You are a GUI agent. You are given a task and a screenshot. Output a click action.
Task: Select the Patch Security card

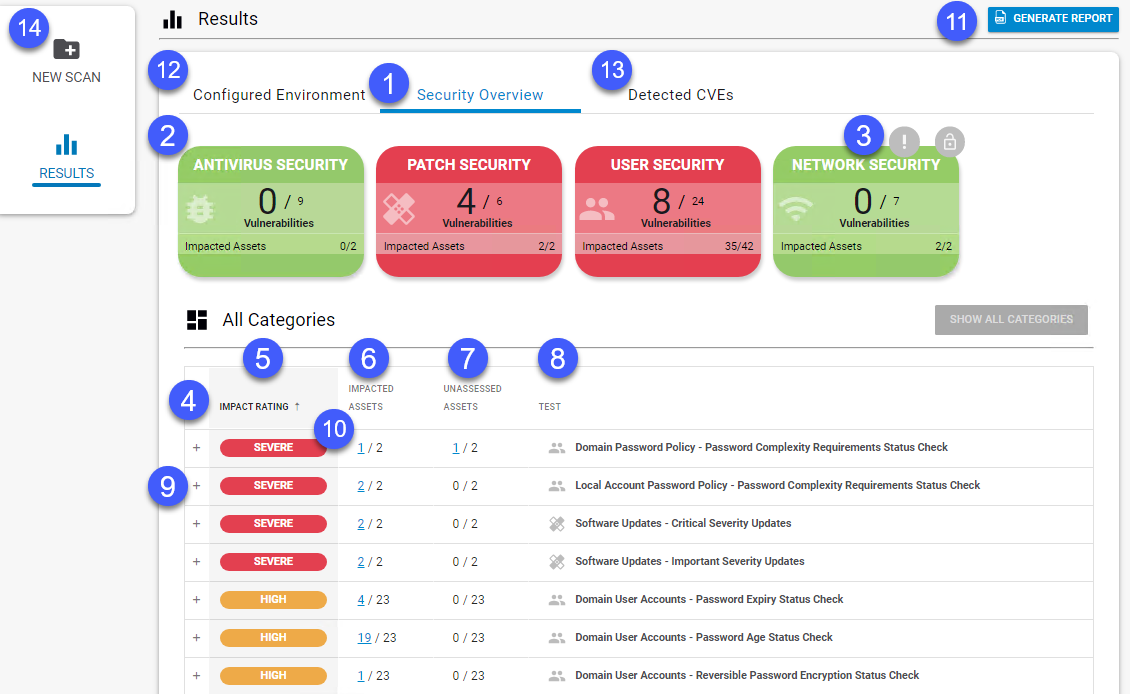pyautogui.click(x=469, y=211)
